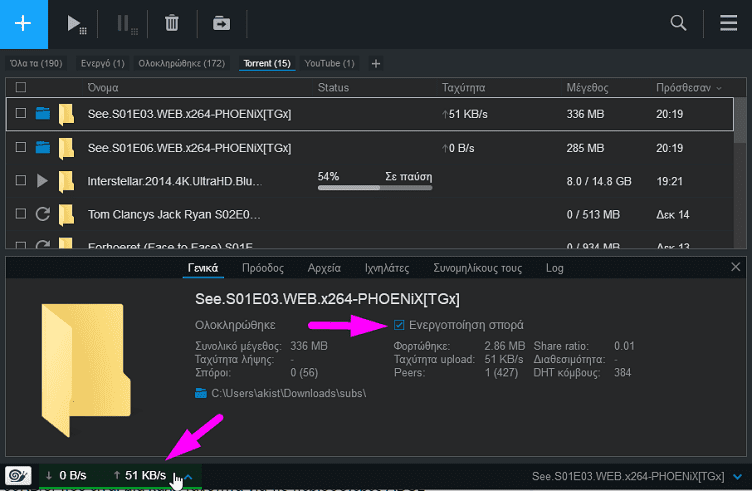Click the Σε παύση paused status text

click(409, 176)
